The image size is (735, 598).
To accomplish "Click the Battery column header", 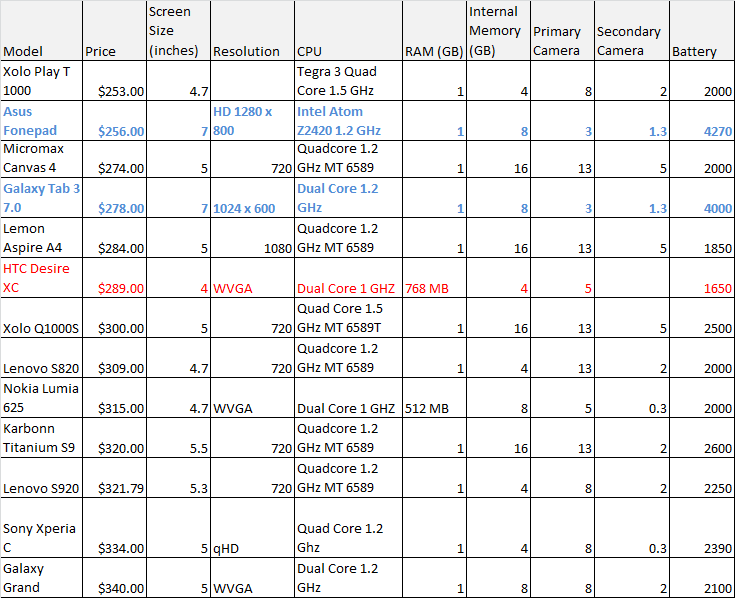I will pyautogui.click(x=702, y=30).
